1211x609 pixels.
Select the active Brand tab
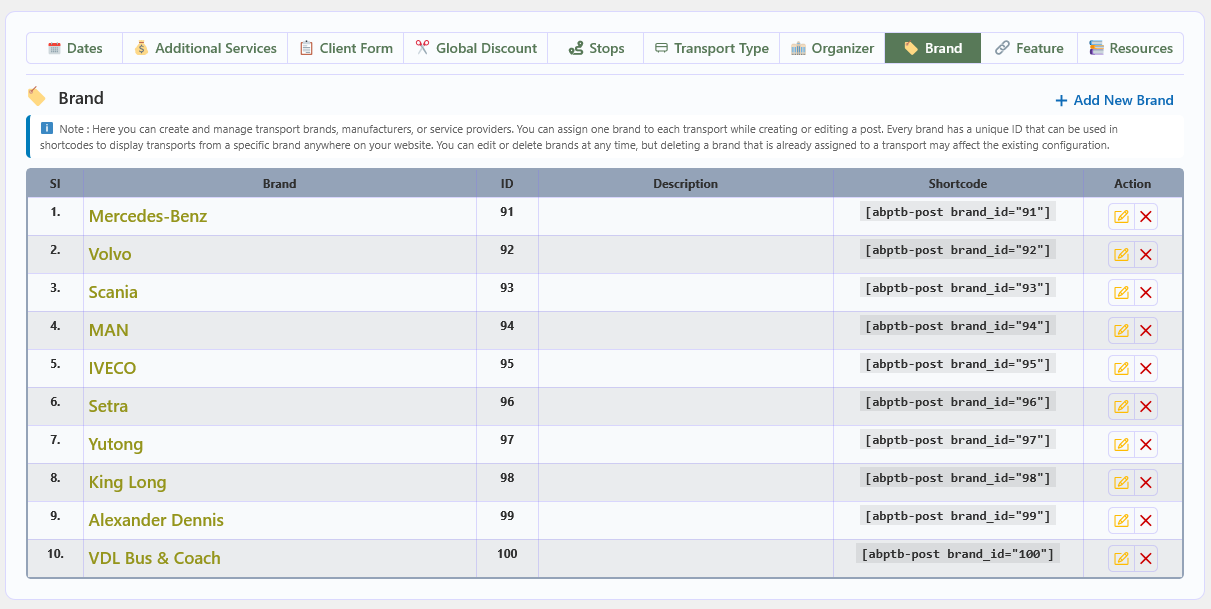(x=933, y=48)
